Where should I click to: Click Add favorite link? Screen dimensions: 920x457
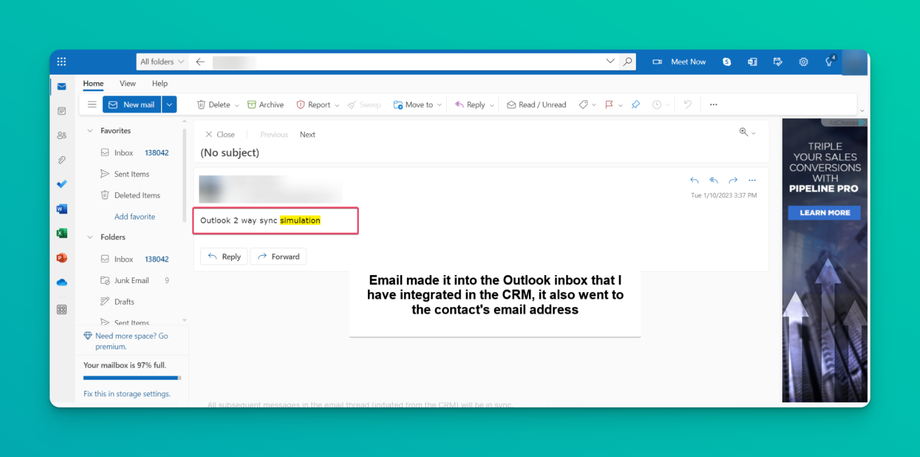[135, 216]
